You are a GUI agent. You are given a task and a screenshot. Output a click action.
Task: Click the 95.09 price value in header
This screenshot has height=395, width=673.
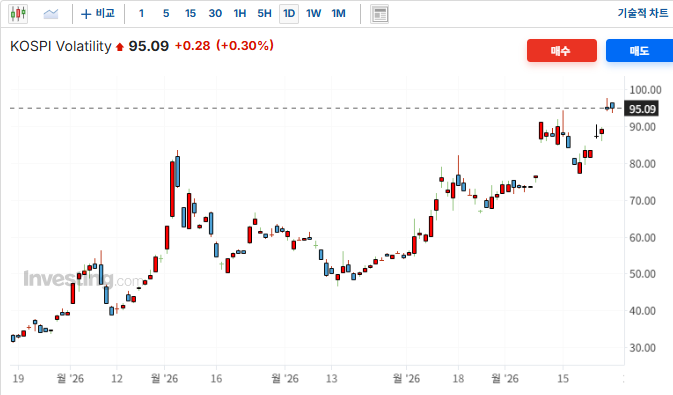click(x=149, y=46)
